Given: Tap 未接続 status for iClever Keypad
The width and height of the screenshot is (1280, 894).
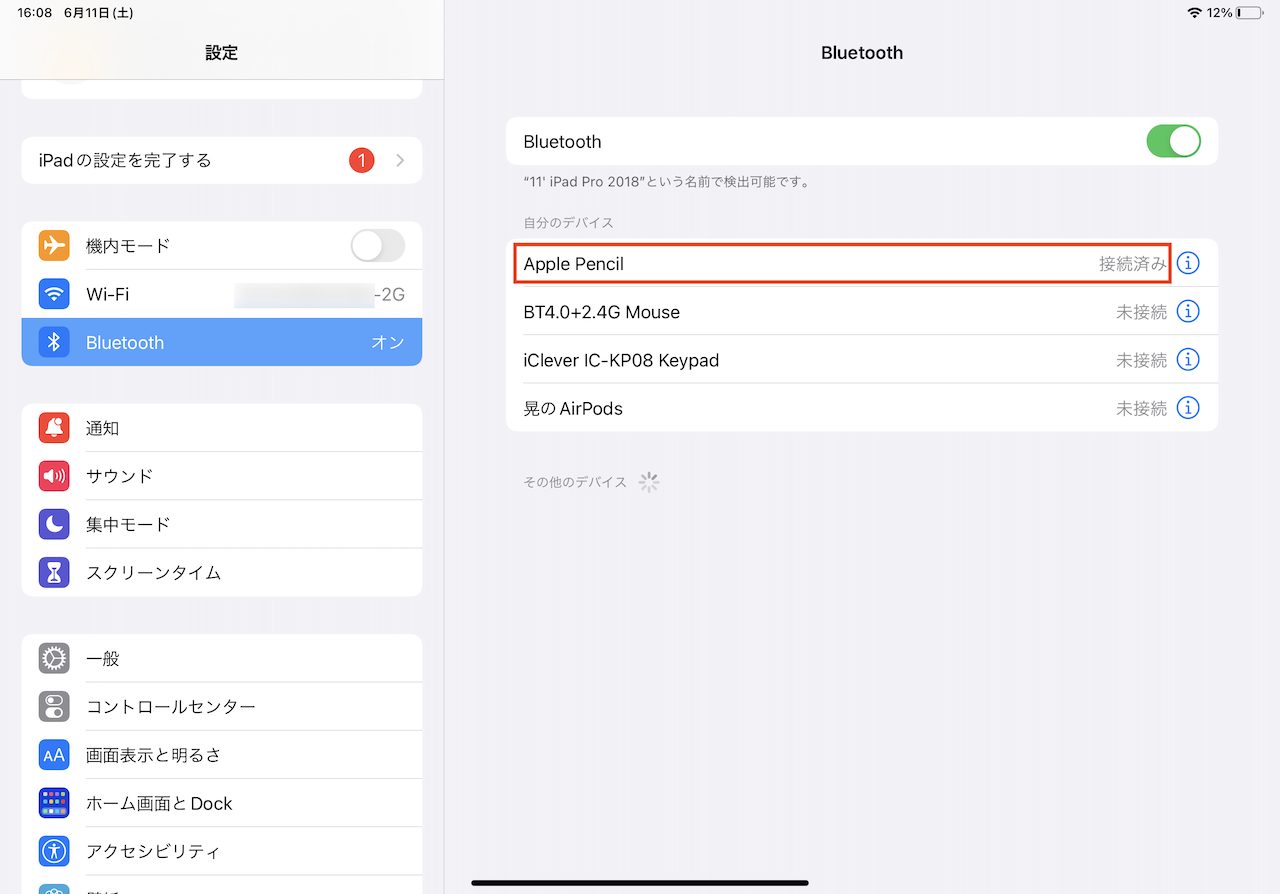Looking at the screenshot, I should (1142, 360).
